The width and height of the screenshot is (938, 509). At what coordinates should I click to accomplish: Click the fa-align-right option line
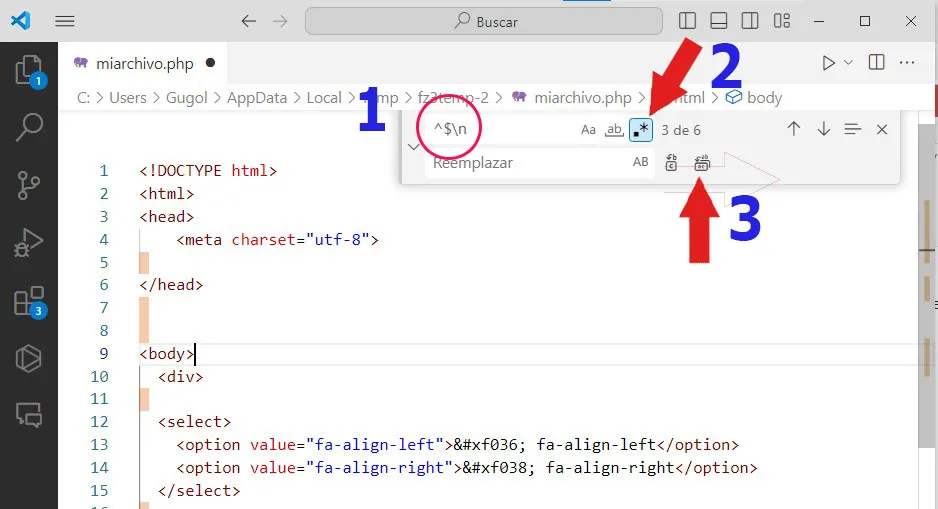[x=467, y=468]
